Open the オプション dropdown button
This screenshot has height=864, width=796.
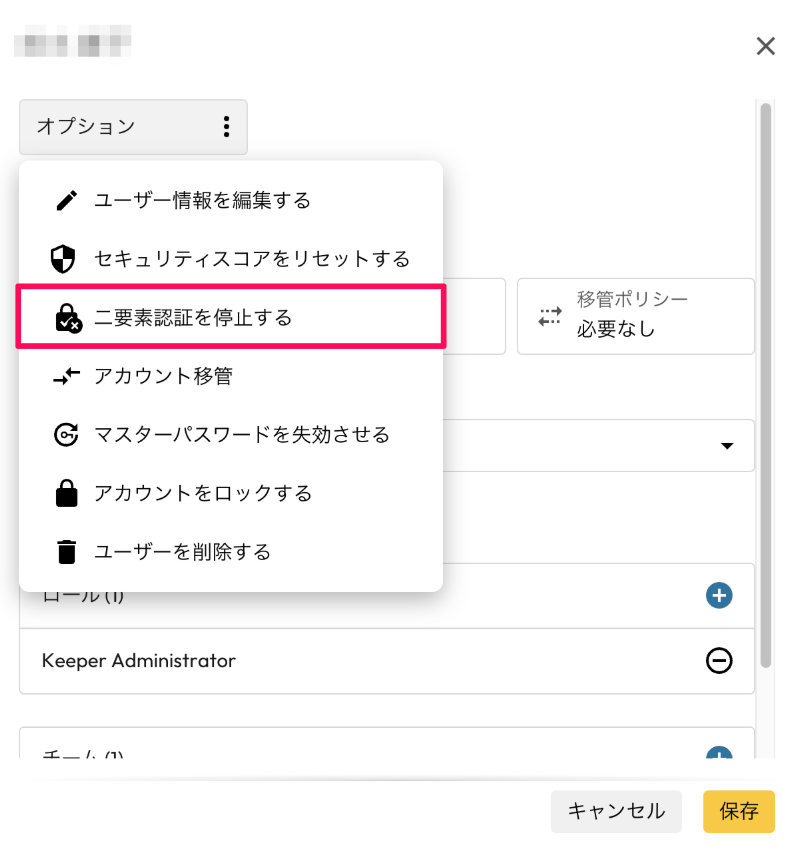(x=133, y=127)
